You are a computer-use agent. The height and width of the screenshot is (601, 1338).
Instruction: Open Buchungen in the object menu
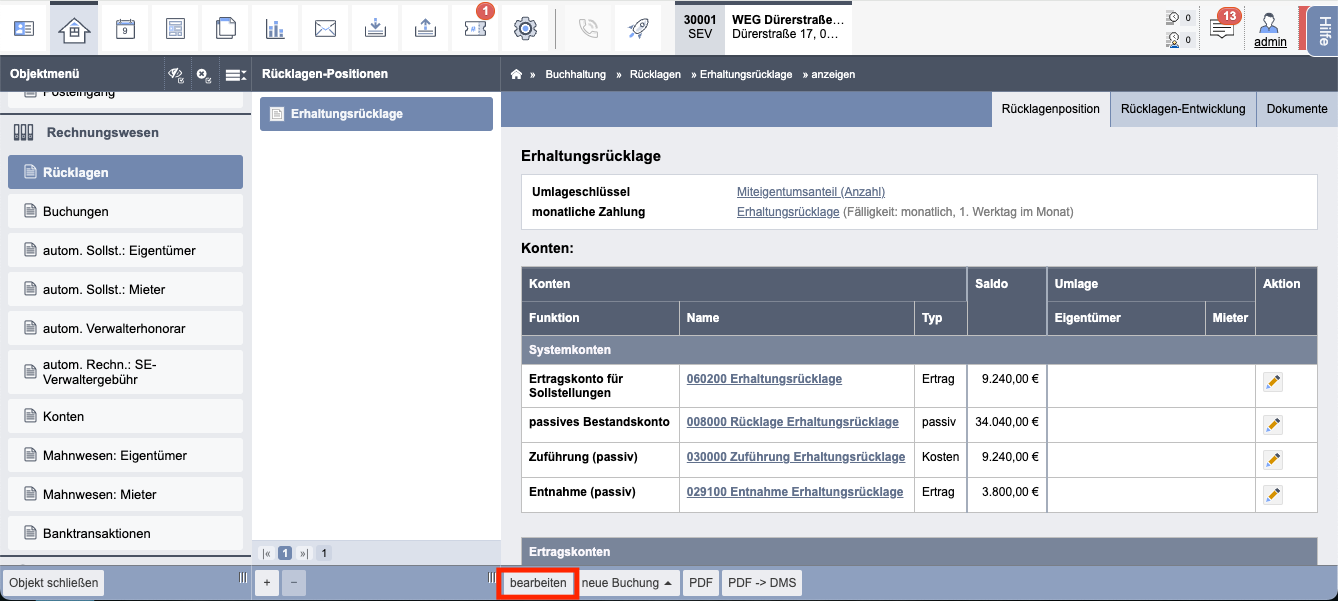125,211
